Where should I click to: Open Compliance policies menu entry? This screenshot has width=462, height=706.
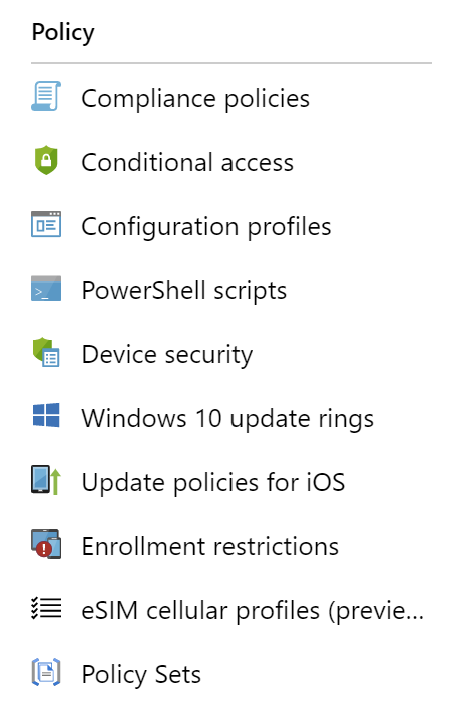[195, 99]
